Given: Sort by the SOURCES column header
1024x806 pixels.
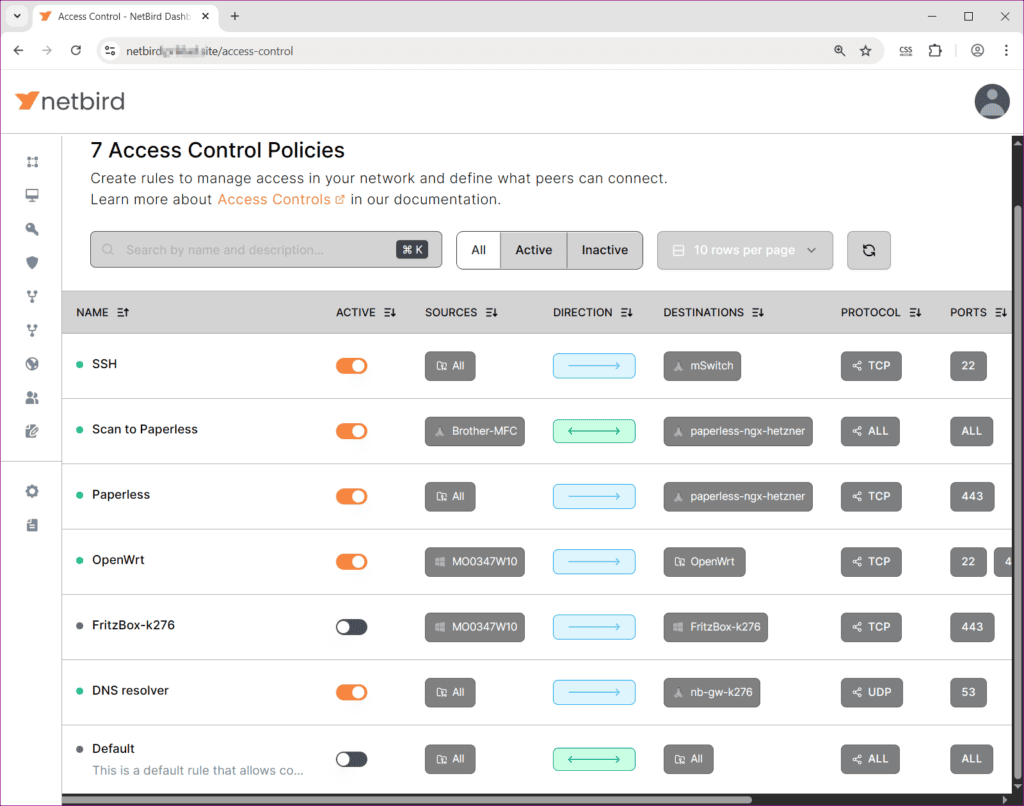Looking at the screenshot, I should pyautogui.click(x=461, y=312).
